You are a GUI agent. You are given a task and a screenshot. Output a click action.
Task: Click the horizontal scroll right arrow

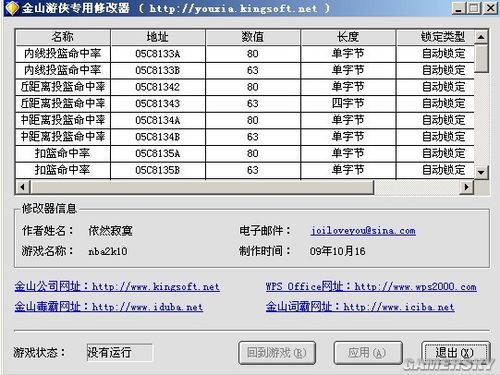pyautogui.click(x=467, y=187)
